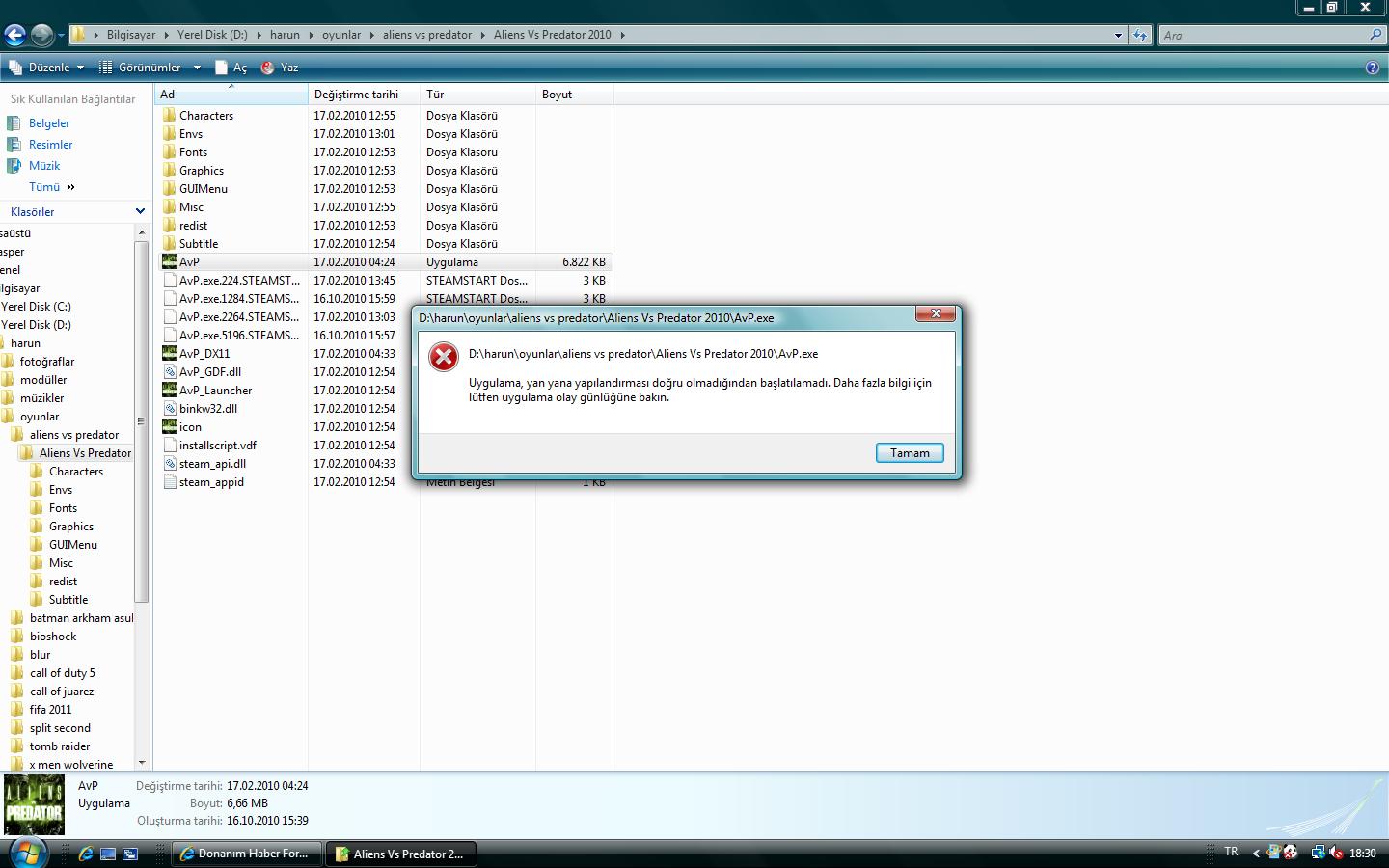Select the 'Envs' folder in file list
Viewport: 1389px width, 868px height.
[x=191, y=133]
